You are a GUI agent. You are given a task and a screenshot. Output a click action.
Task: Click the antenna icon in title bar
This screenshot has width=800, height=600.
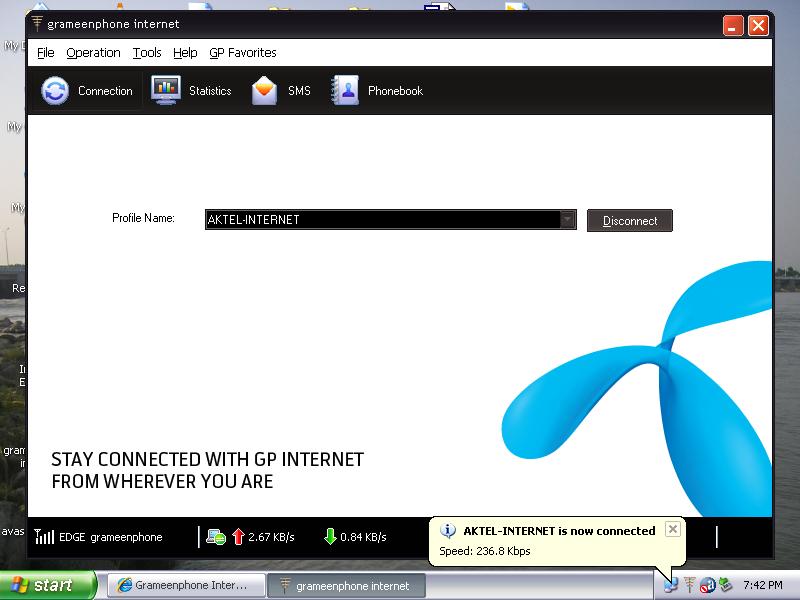tap(37, 23)
